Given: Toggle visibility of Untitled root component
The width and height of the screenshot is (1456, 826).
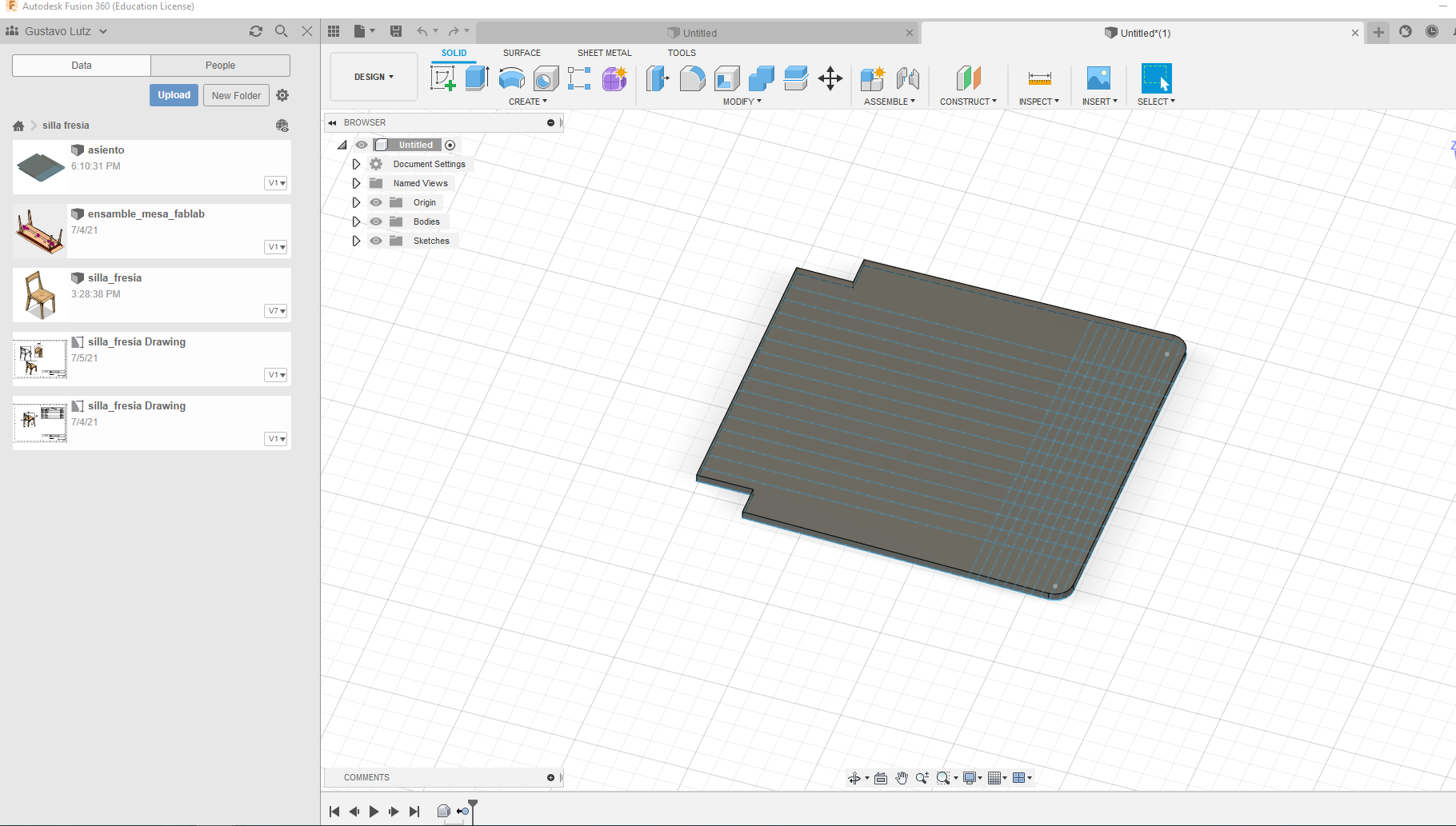Looking at the screenshot, I should (362, 145).
